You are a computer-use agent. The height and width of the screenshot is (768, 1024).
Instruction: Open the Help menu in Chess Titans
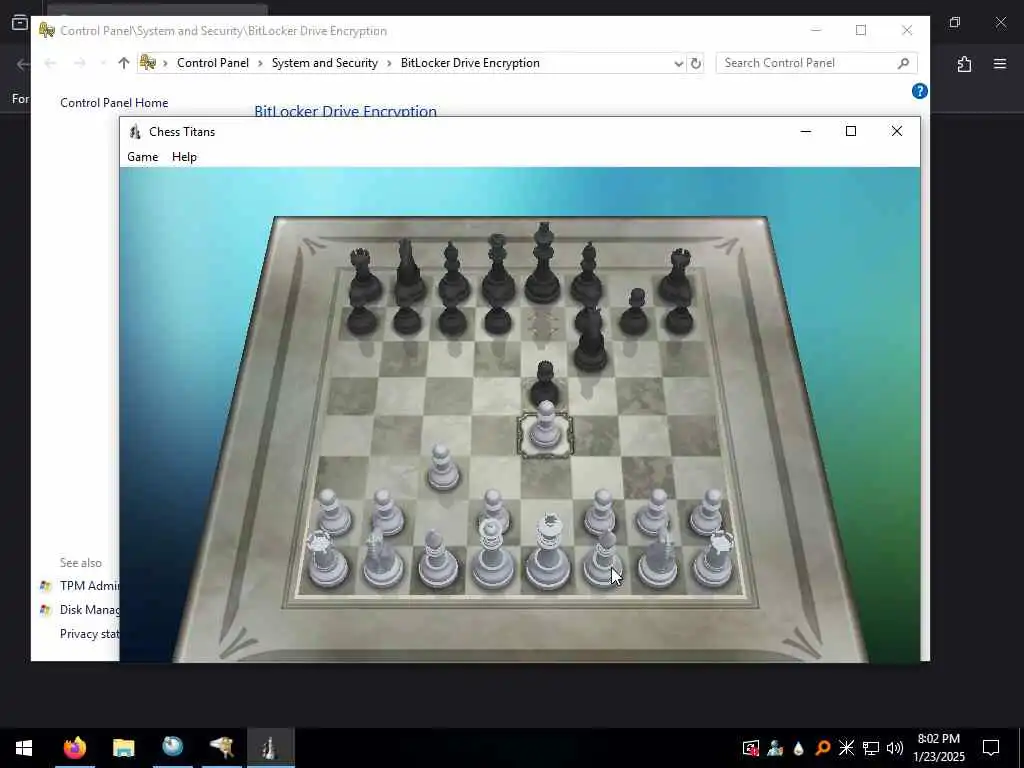point(184,157)
